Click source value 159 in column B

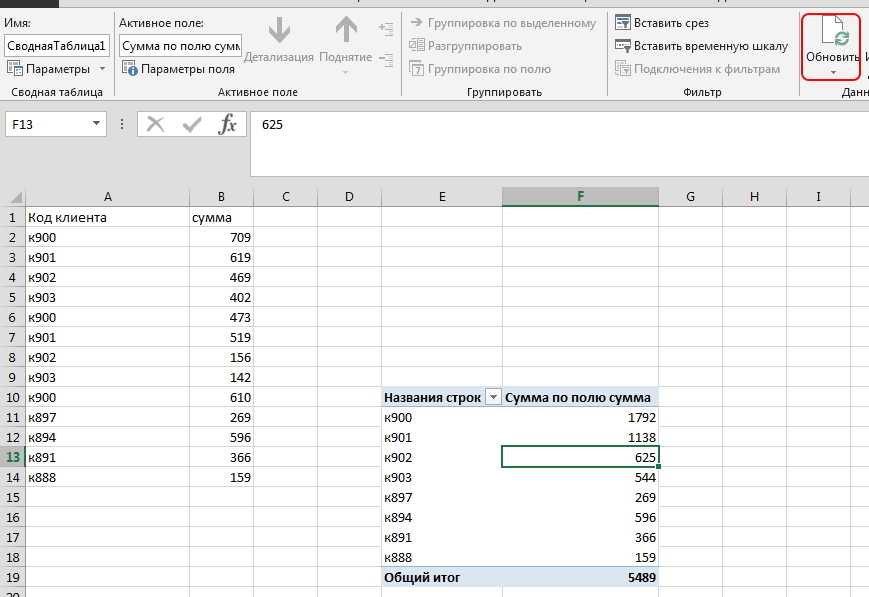(221, 477)
